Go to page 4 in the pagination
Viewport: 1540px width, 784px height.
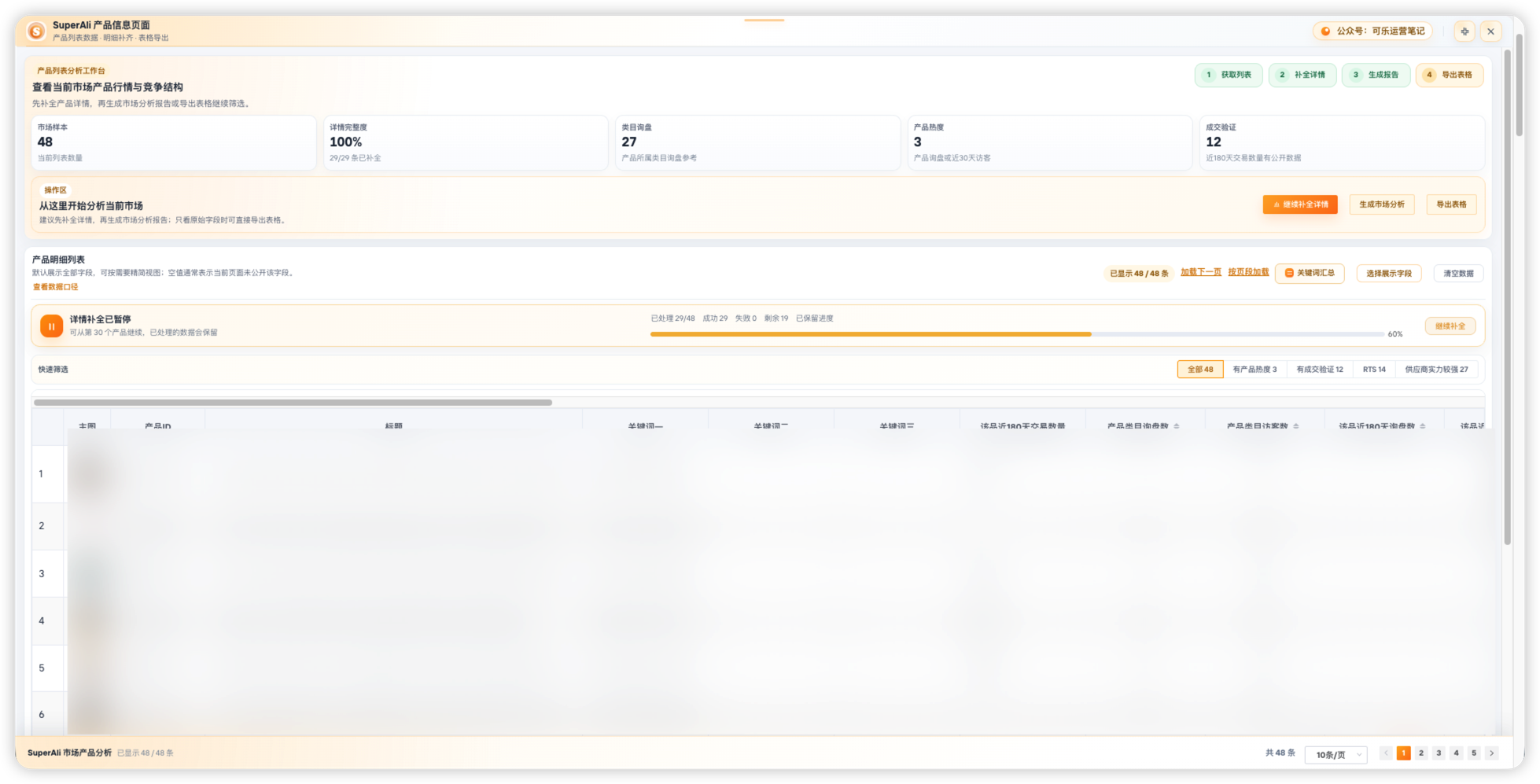coord(1457,753)
